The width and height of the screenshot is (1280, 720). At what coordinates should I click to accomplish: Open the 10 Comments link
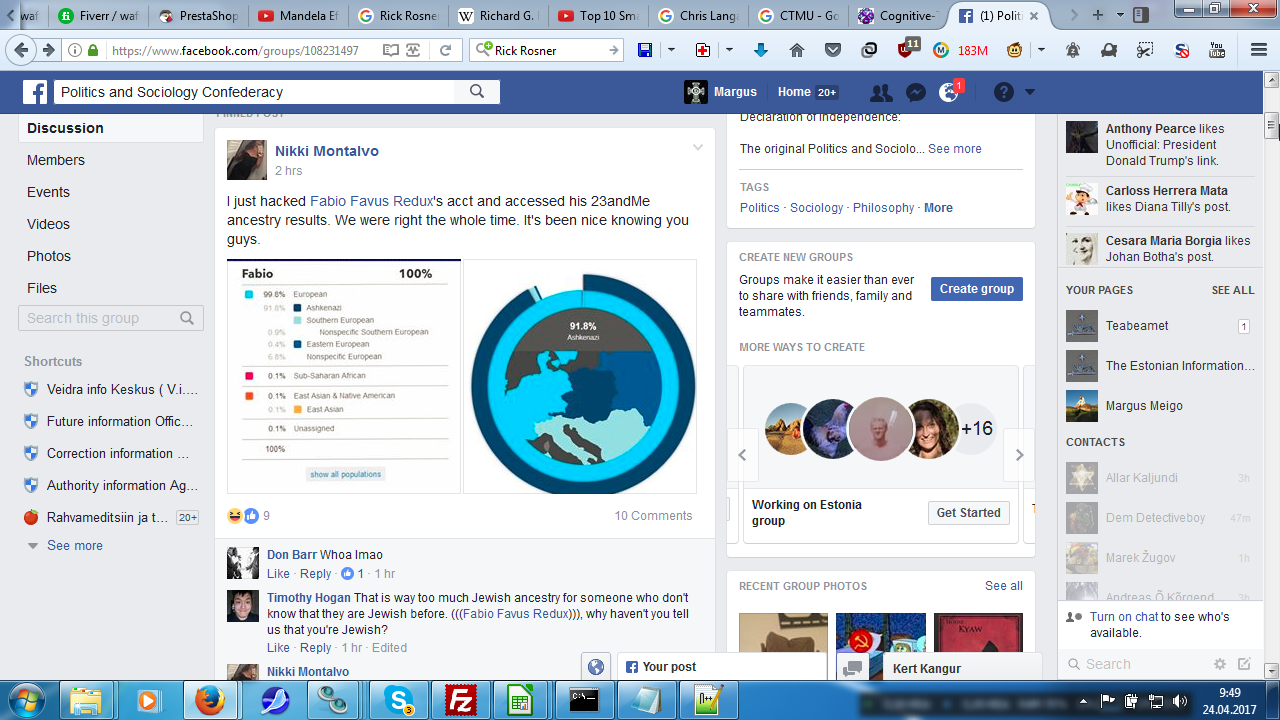click(x=653, y=516)
